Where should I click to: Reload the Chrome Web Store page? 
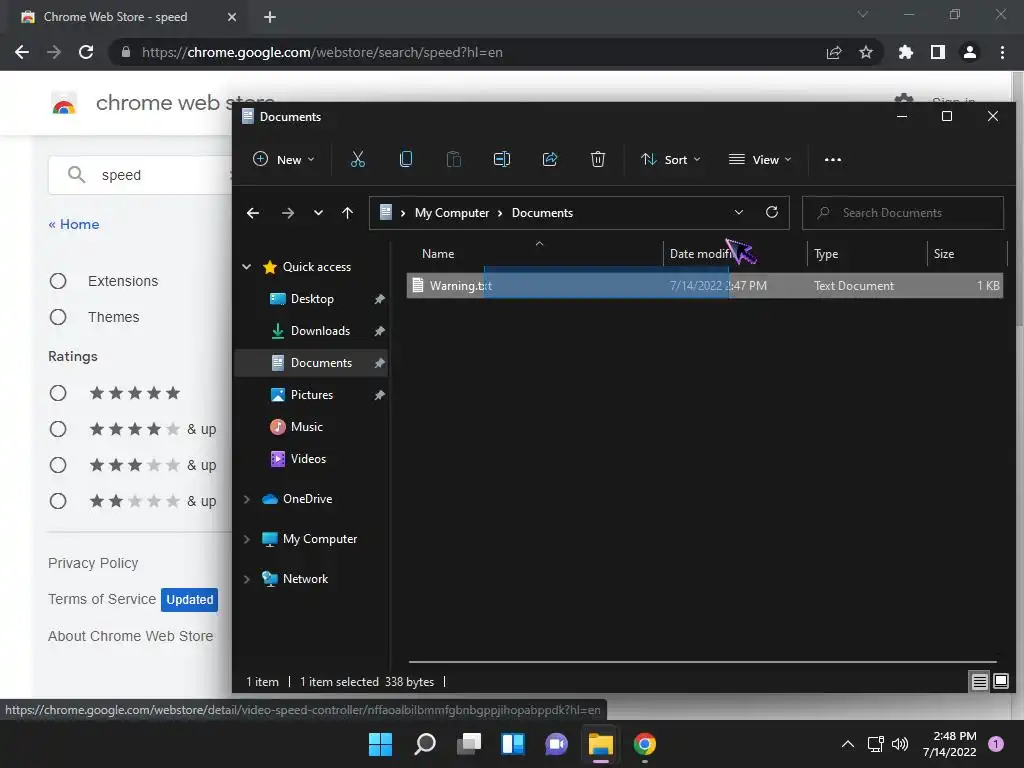(86, 52)
